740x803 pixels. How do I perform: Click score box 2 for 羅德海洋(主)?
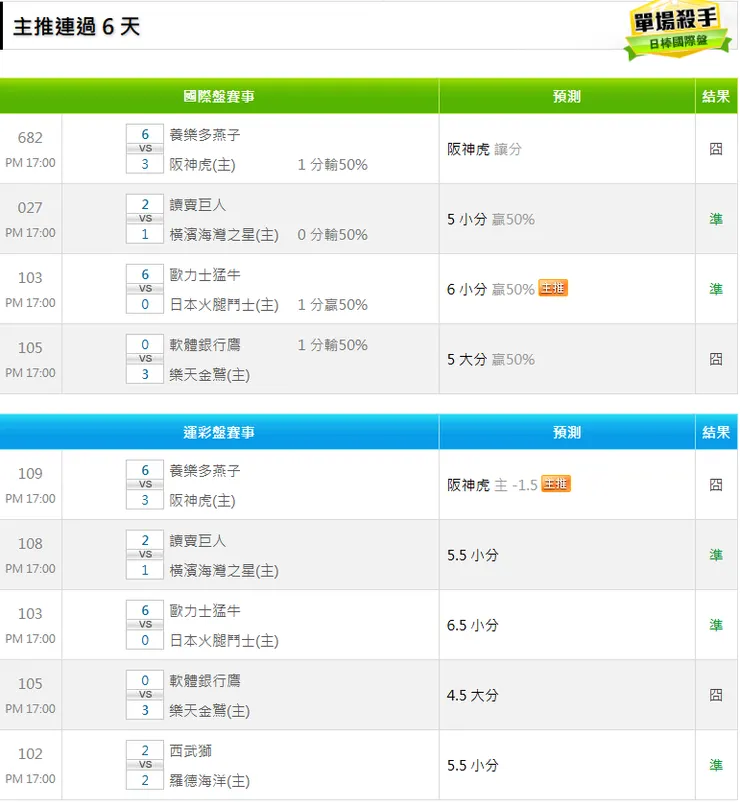click(145, 780)
